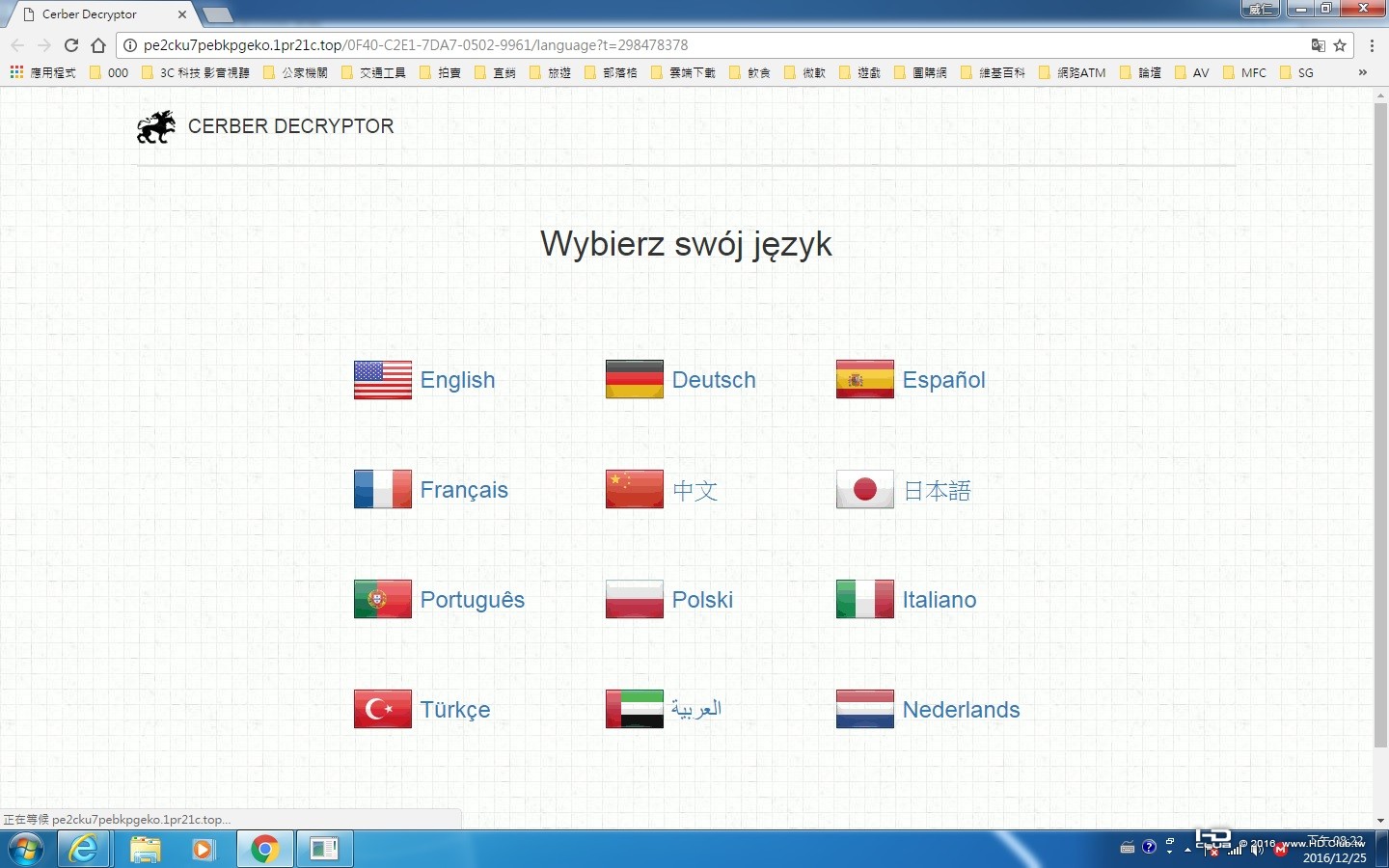This screenshot has width=1389, height=868.
Task: Go back to the previous page
Action: click(17, 45)
